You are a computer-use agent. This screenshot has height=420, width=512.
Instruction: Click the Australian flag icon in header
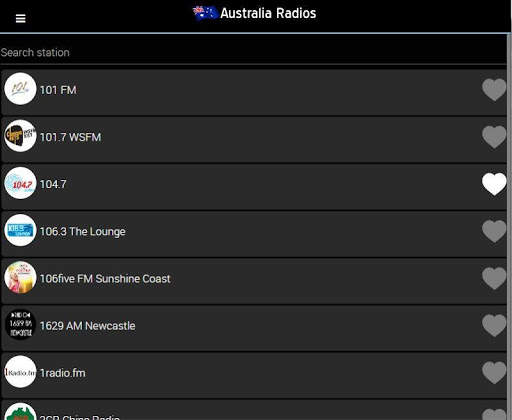[x=205, y=13]
